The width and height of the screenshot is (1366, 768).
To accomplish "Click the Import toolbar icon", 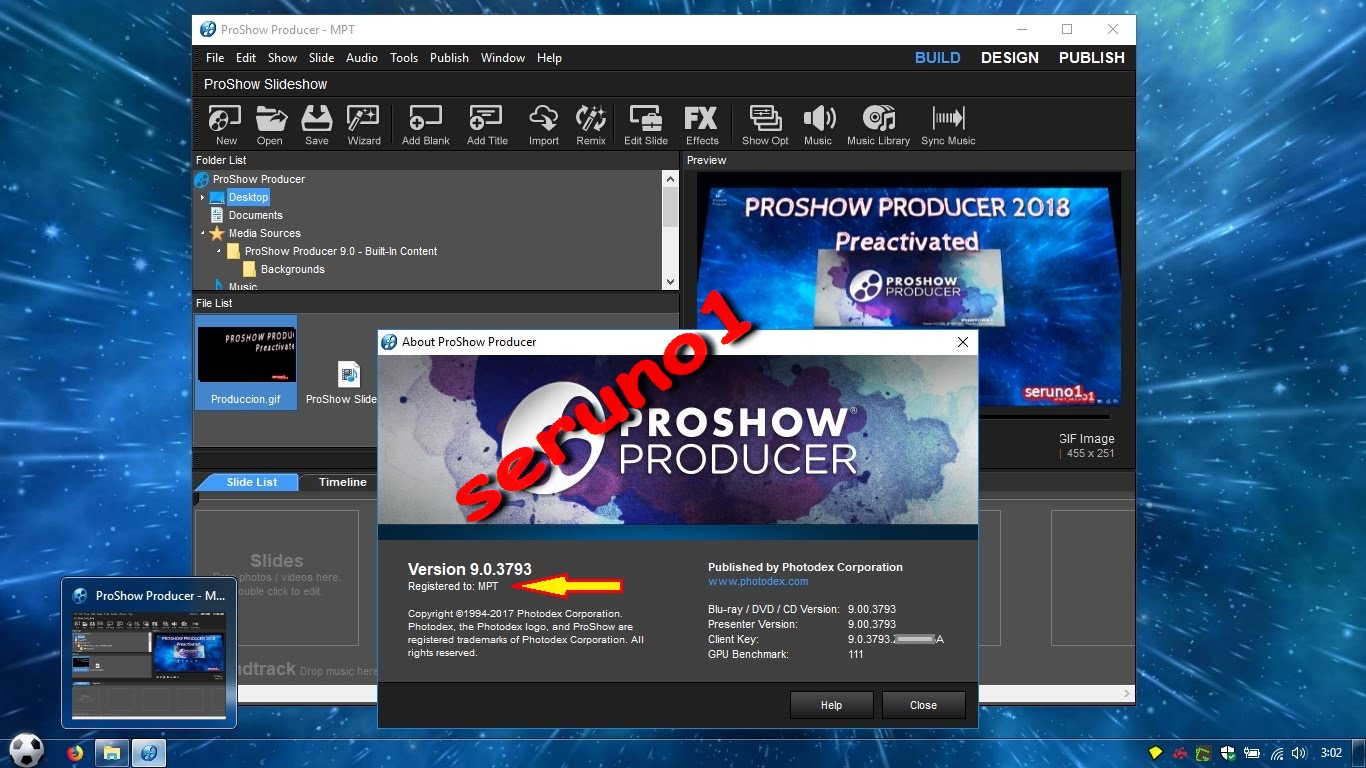I will 544,126.
